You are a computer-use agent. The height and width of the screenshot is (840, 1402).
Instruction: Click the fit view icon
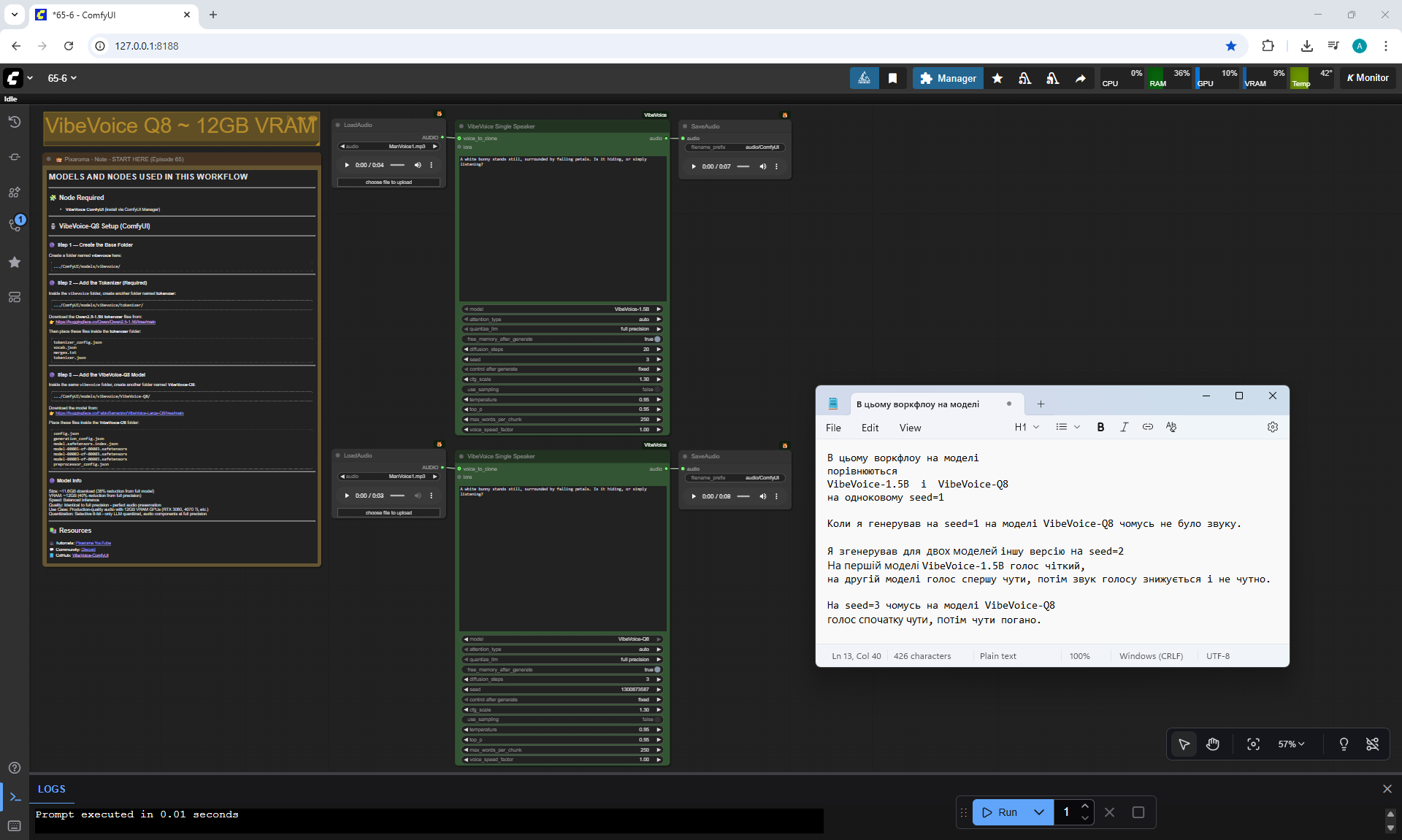[x=1253, y=744]
